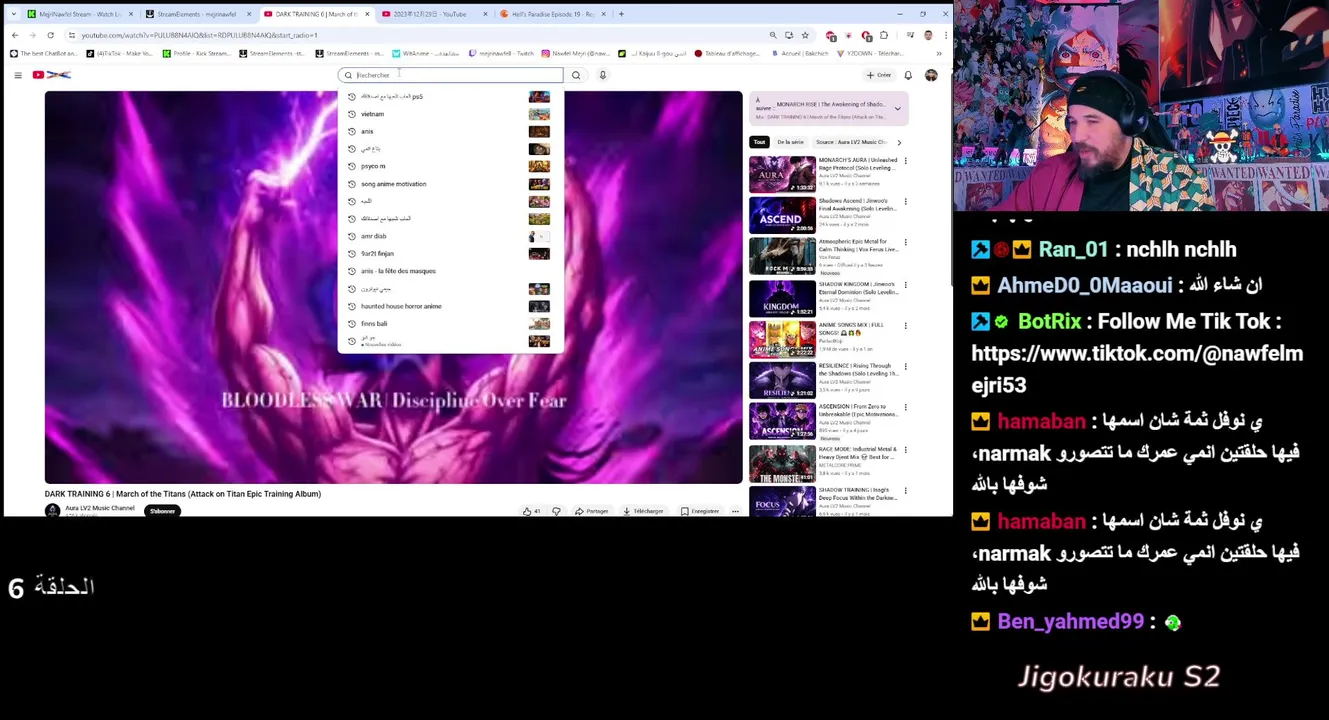The width and height of the screenshot is (1329, 720).
Task: Open options menu for MONARCH'S AURA video
Action: pos(906,161)
